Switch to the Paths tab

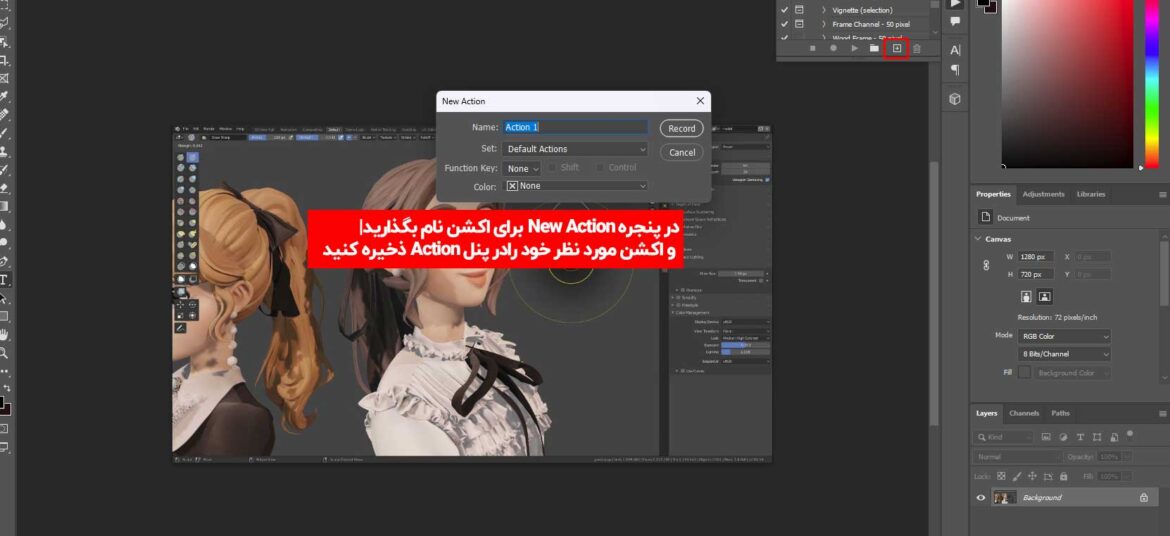(1060, 414)
